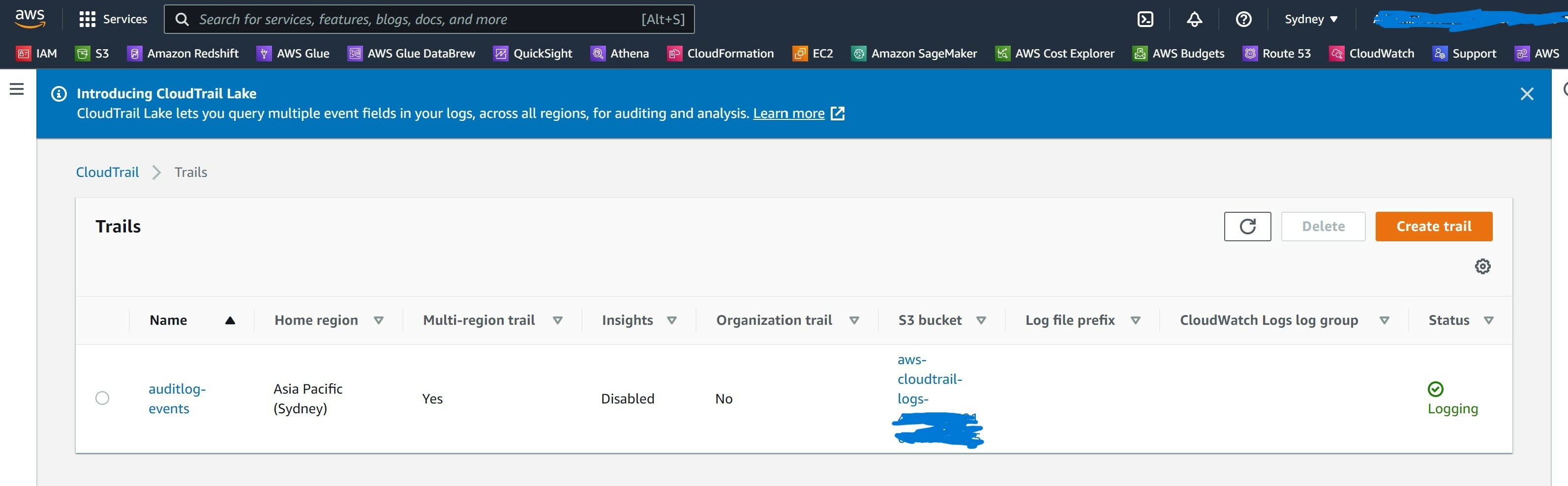Click the AWS logo home icon
The height and width of the screenshot is (486, 1568).
click(30, 19)
